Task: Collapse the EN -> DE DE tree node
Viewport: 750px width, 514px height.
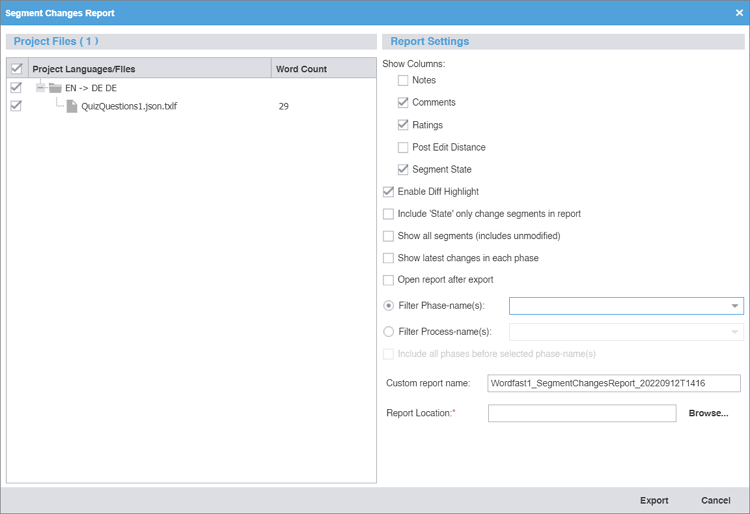Action: [x=40, y=88]
